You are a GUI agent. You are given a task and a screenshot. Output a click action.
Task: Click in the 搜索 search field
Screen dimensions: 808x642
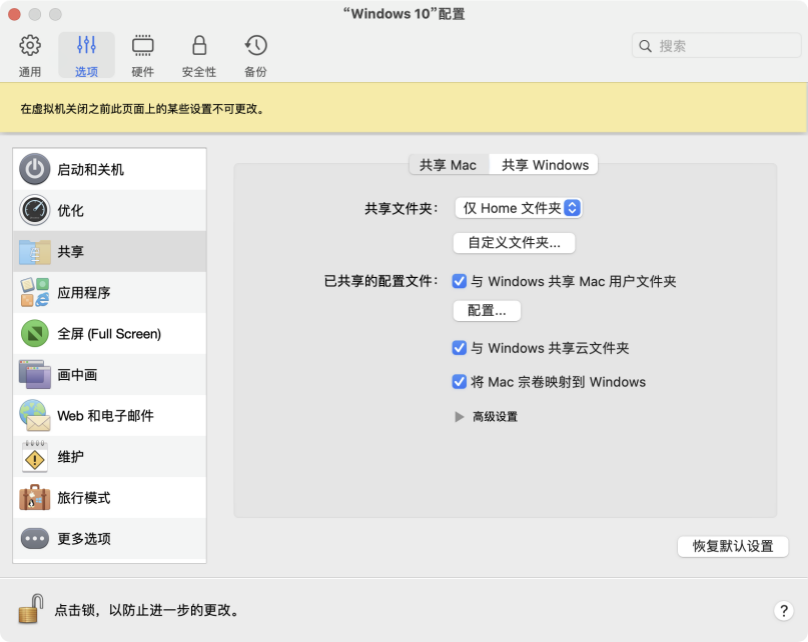tap(716, 46)
